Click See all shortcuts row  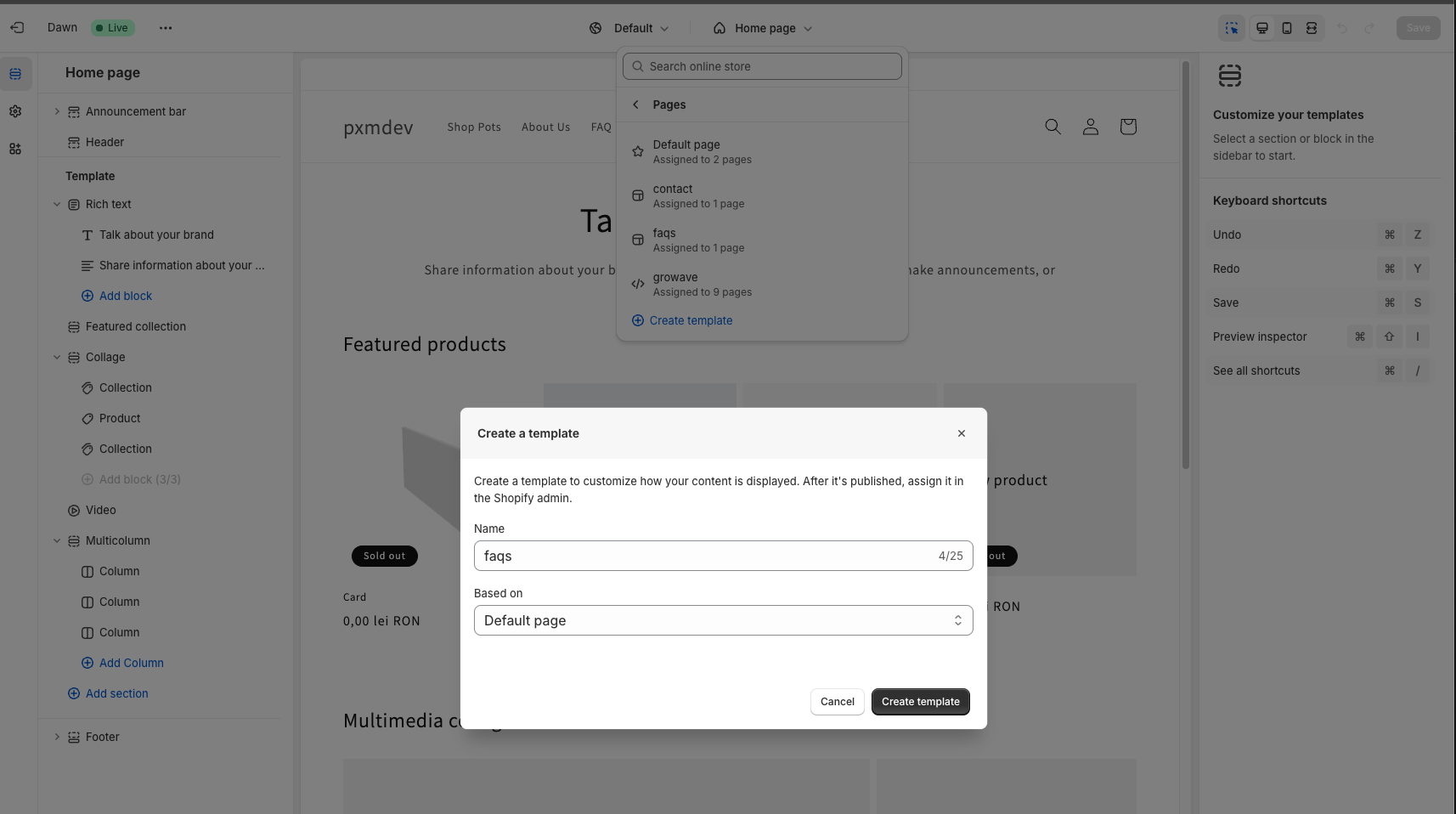[x=1321, y=370]
